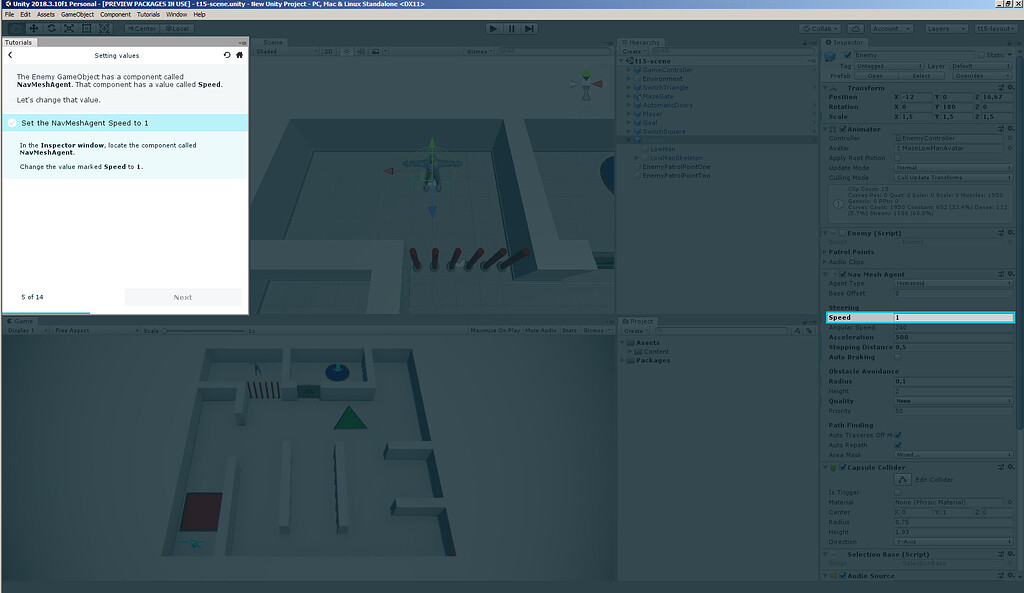
Task: Select the Rect Transform tool
Action: pos(86,28)
